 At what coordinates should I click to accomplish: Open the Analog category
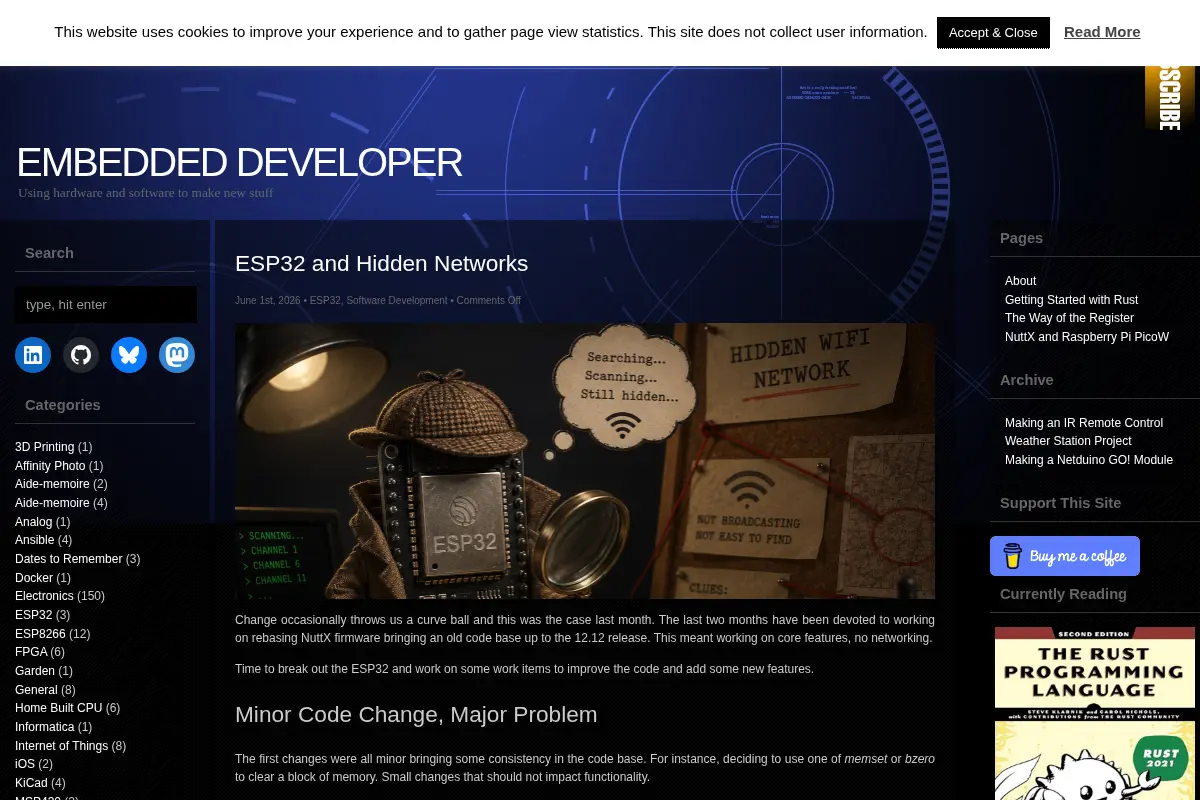pos(34,522)
